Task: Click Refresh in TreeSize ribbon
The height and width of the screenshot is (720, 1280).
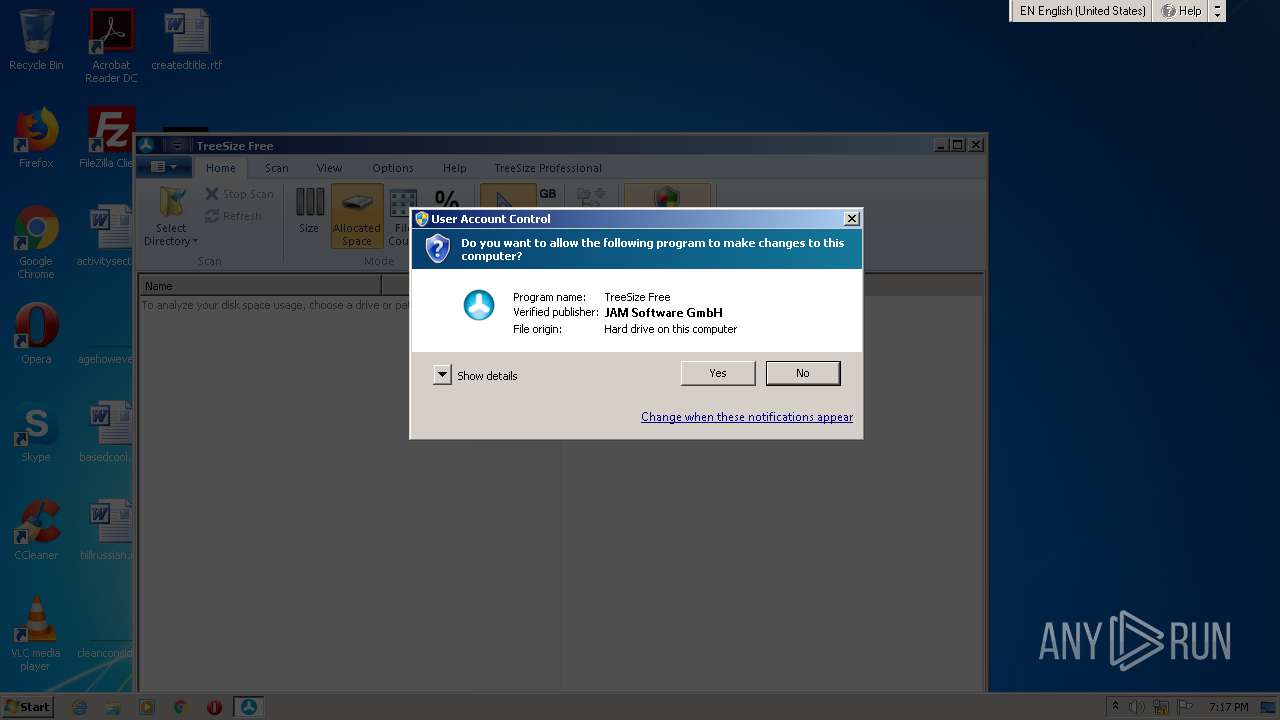Action: click(234, 216)
